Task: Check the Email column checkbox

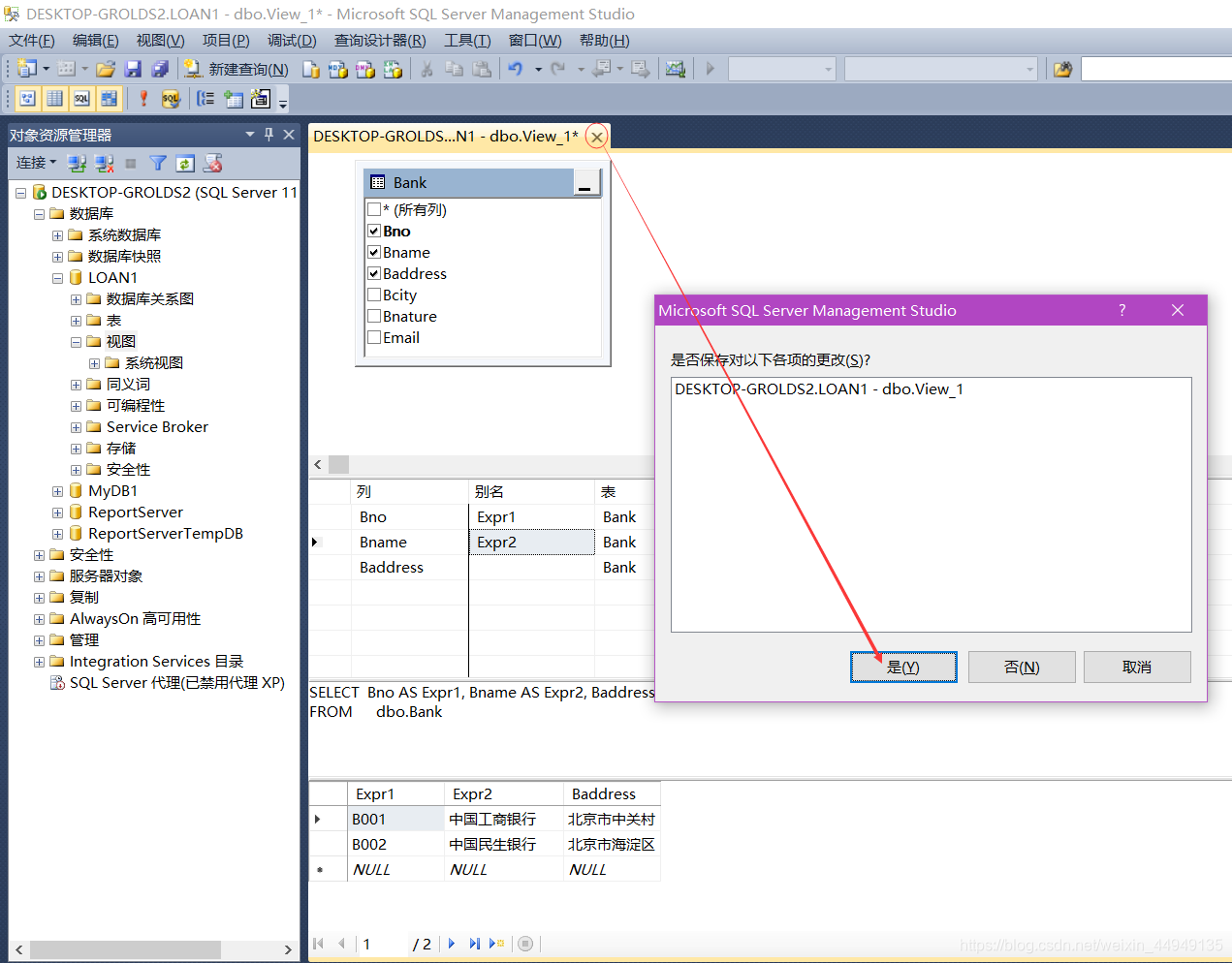Action: tap(374, 337)
